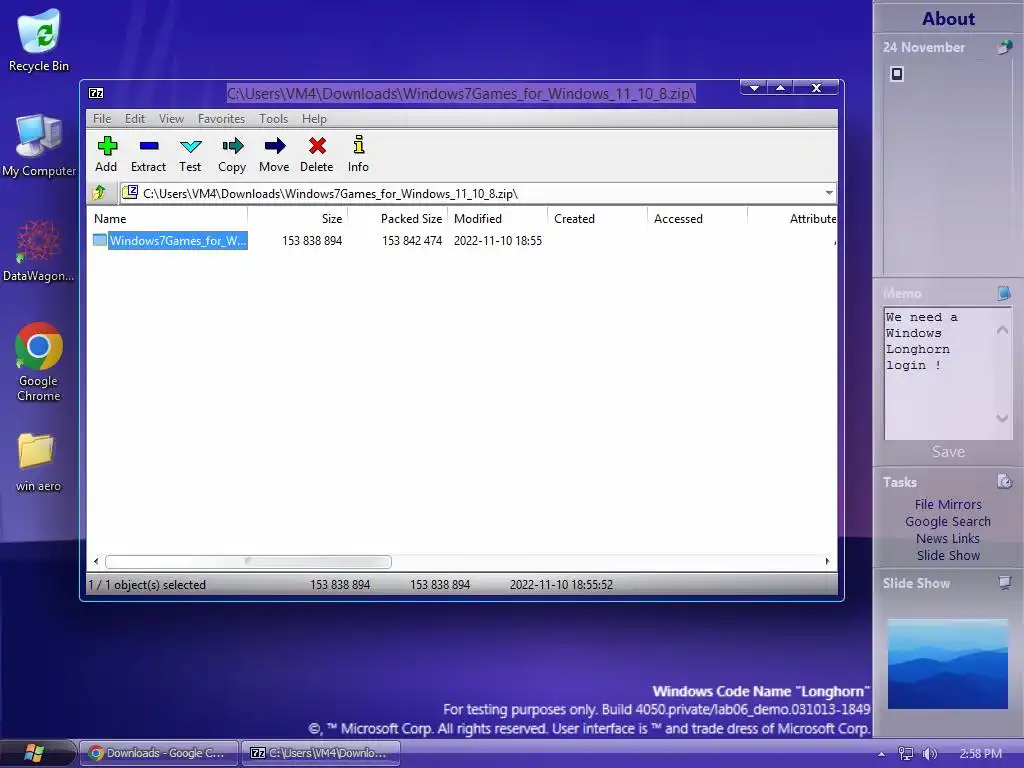Select the win aero folder icon
The image size is (1024, 768).
pos(38,462)
